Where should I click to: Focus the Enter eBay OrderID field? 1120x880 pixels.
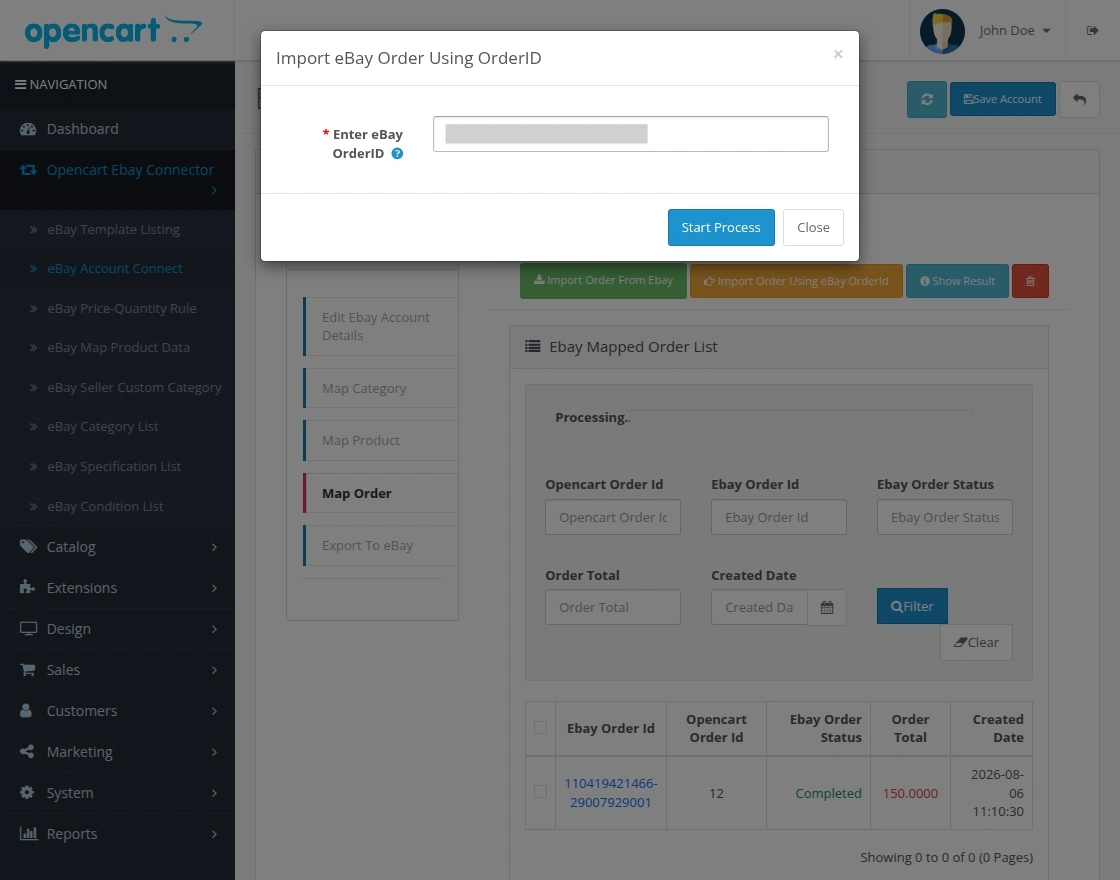[x=631, y=134]
